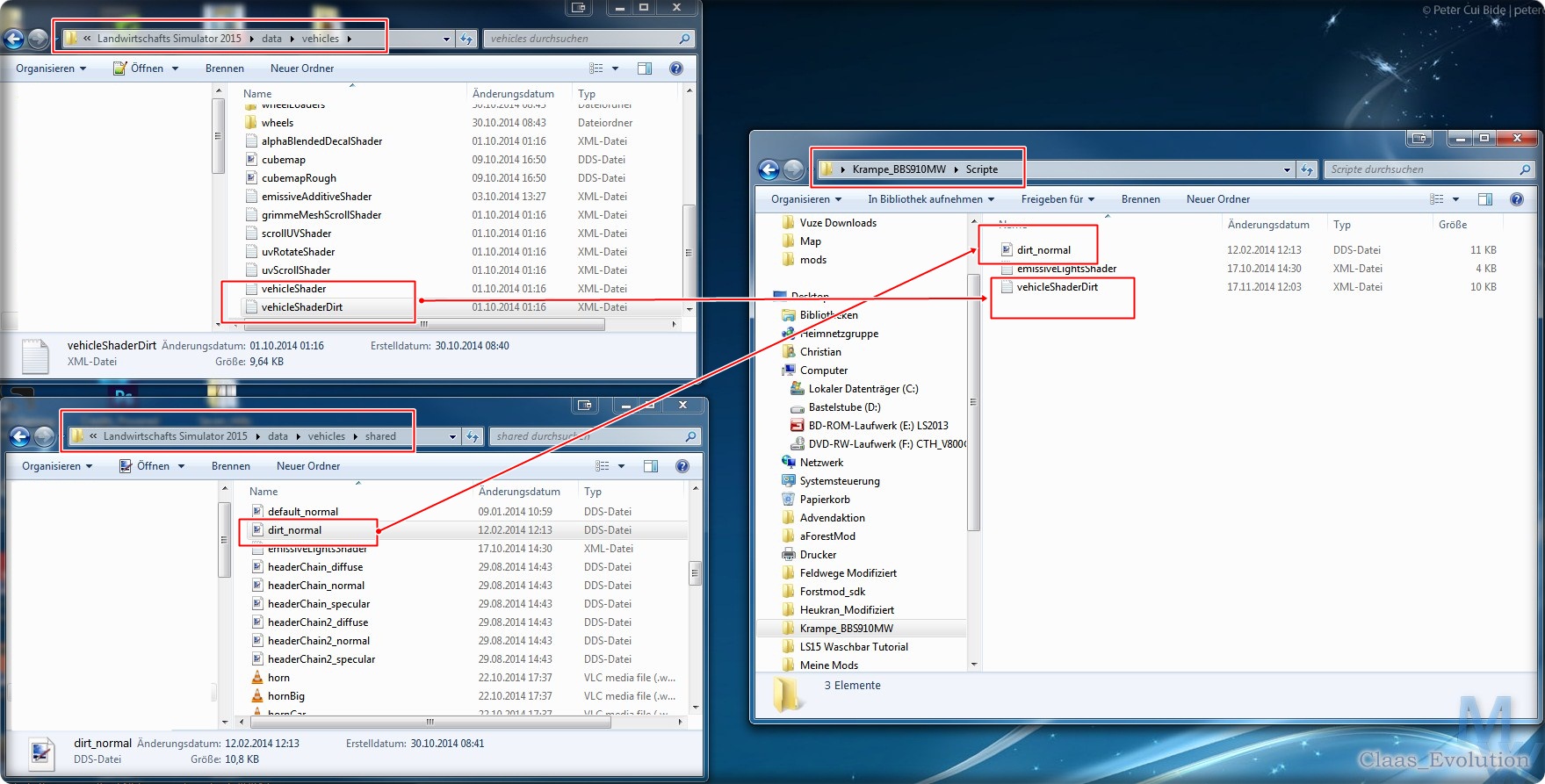
Task: Click the Öffnen button in the vehicles window
Action: tap(146, 68)
